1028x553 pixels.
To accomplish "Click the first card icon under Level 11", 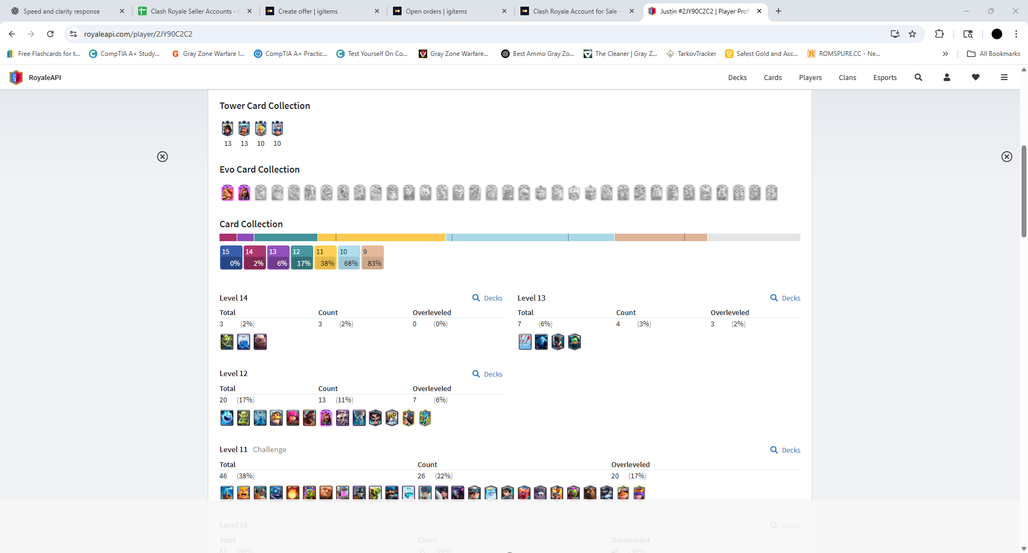I will [x=227, y=492].
